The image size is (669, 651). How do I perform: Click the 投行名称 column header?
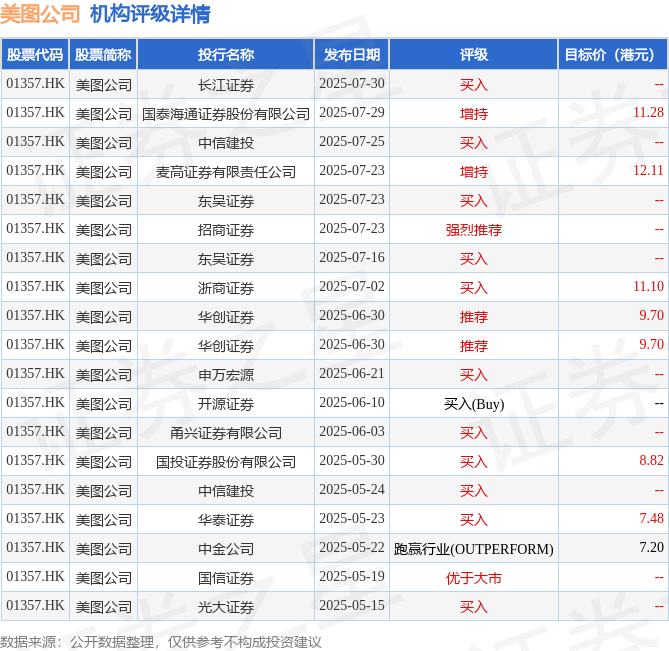pos(226,55)
